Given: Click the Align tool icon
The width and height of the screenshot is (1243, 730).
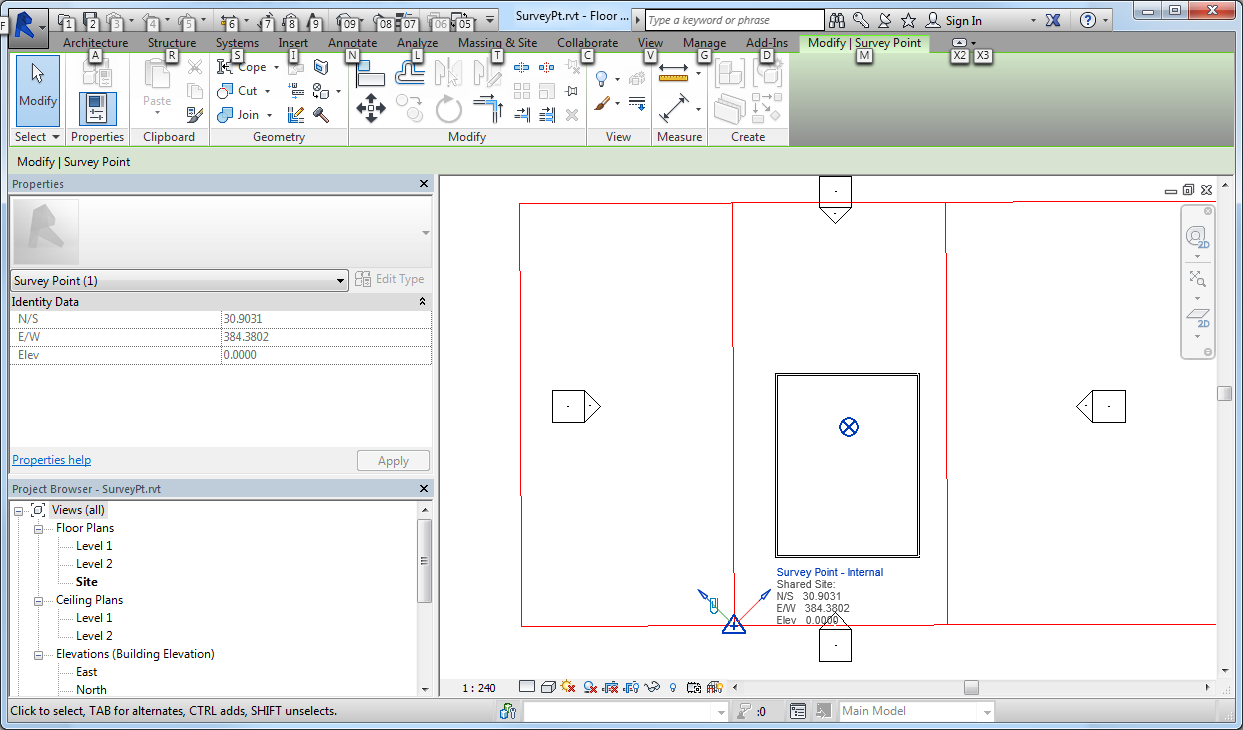Looking at the screenshot, I should pyautogui.click(x=370, y=73).
